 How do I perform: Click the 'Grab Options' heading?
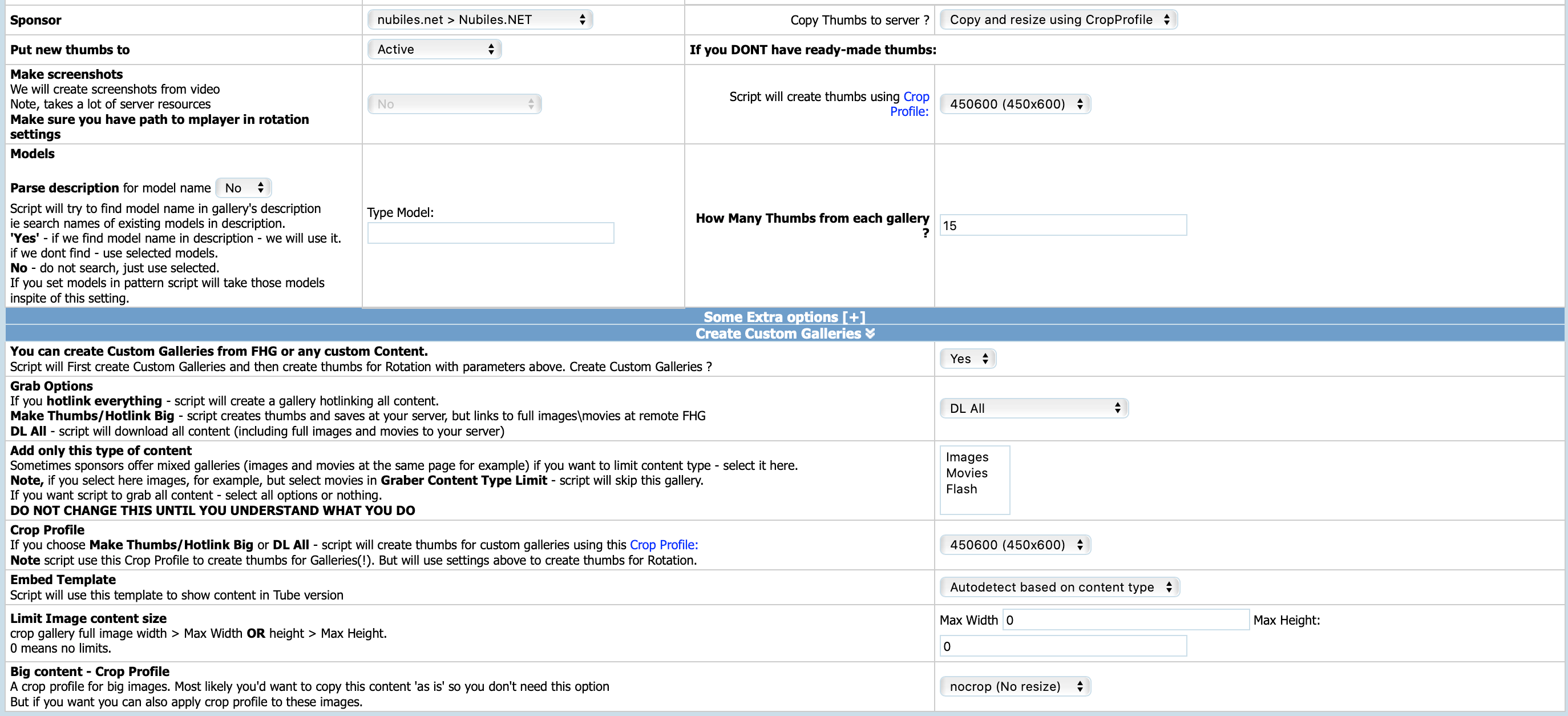point(52,386)
